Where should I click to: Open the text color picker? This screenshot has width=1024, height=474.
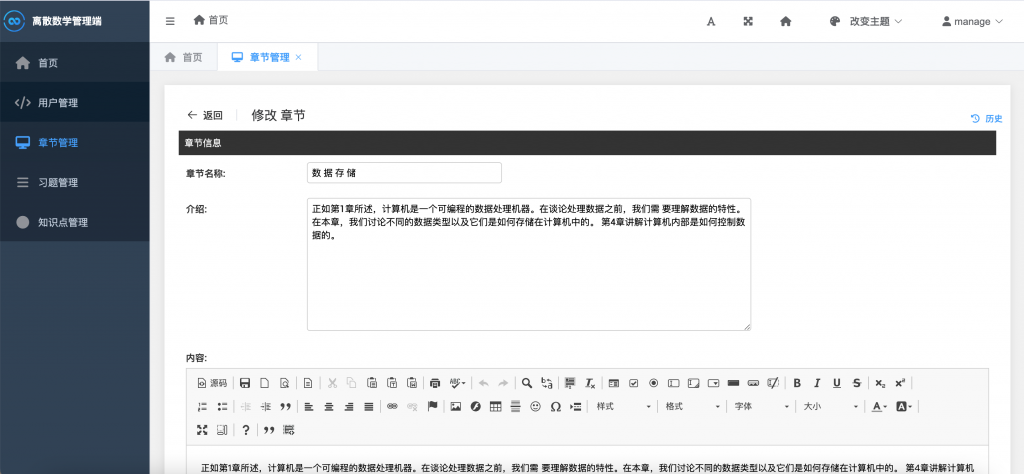pyautogui.click(x=880, y=406)
